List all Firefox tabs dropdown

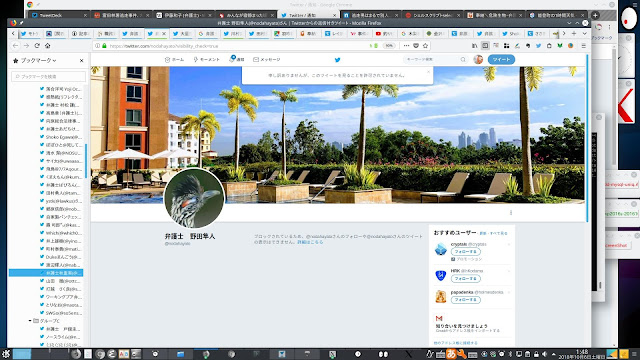click(584, 33)
